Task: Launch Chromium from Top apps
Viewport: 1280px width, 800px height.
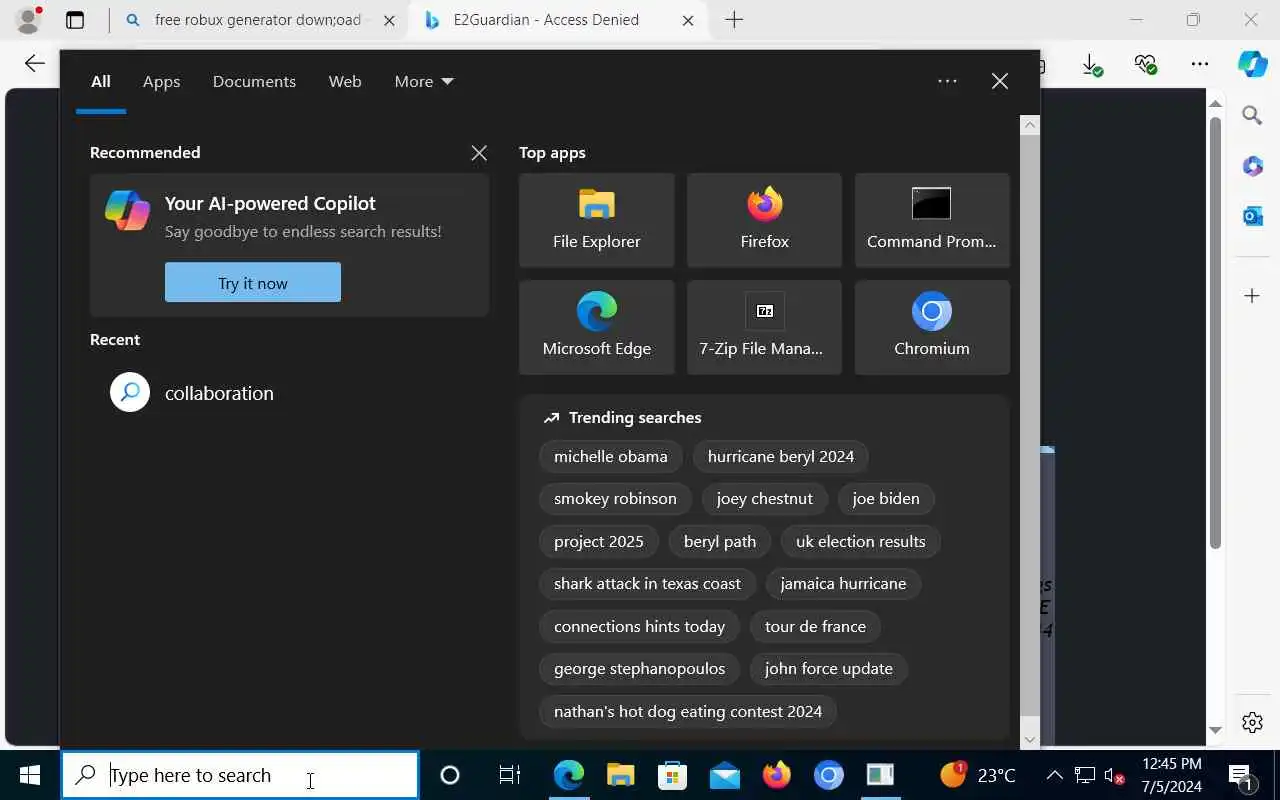Action: 932,327
